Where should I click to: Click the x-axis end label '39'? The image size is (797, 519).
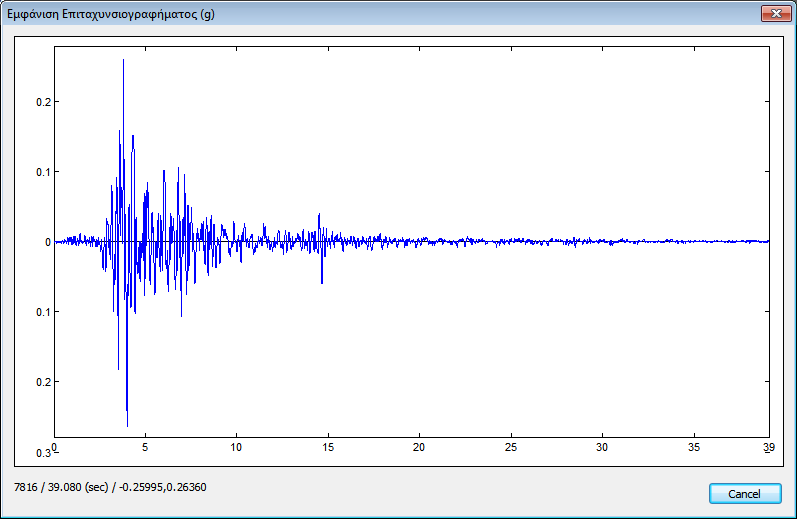tap(769, 447)
